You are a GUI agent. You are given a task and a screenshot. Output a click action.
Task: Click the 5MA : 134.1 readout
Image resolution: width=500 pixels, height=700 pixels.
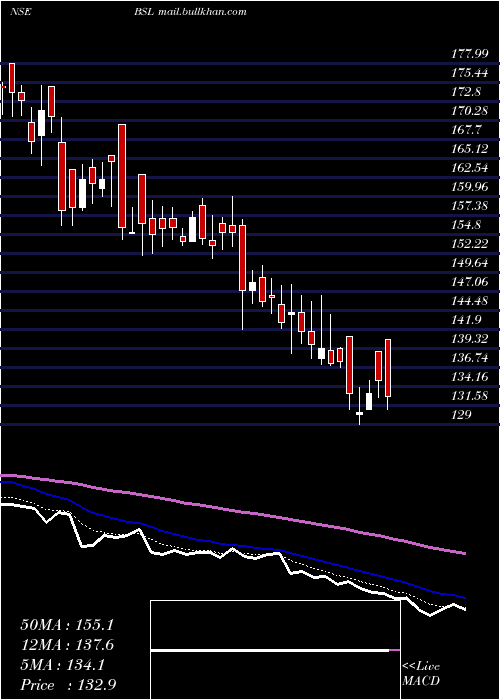coord(62,665)
